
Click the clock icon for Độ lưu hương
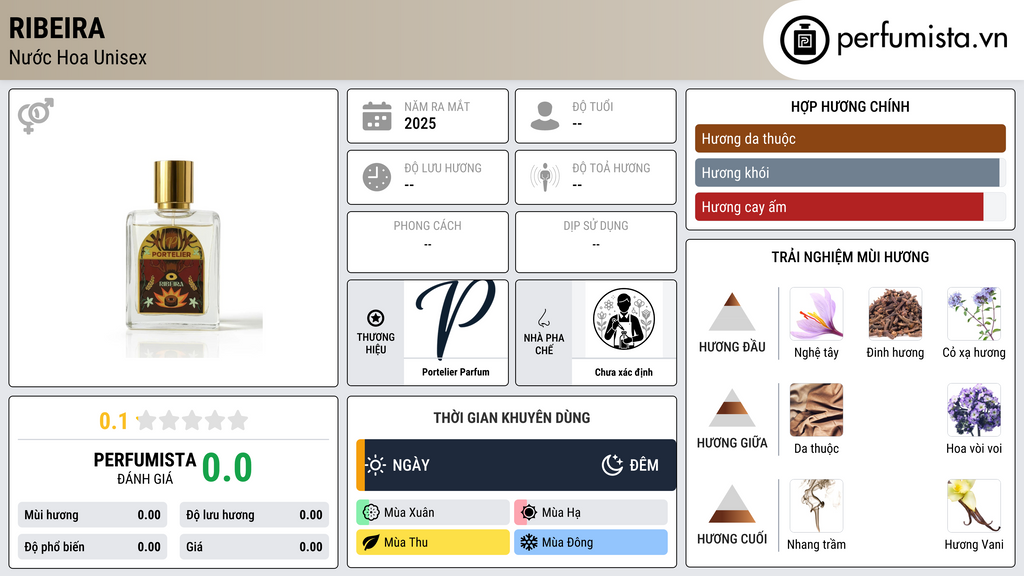click(x=377, y=177)
